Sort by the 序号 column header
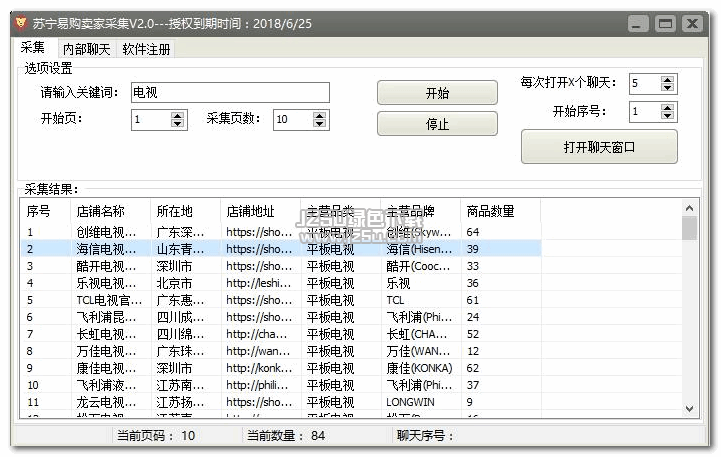The width and height of the screenshot is (721, 457). tap(45, 211)
